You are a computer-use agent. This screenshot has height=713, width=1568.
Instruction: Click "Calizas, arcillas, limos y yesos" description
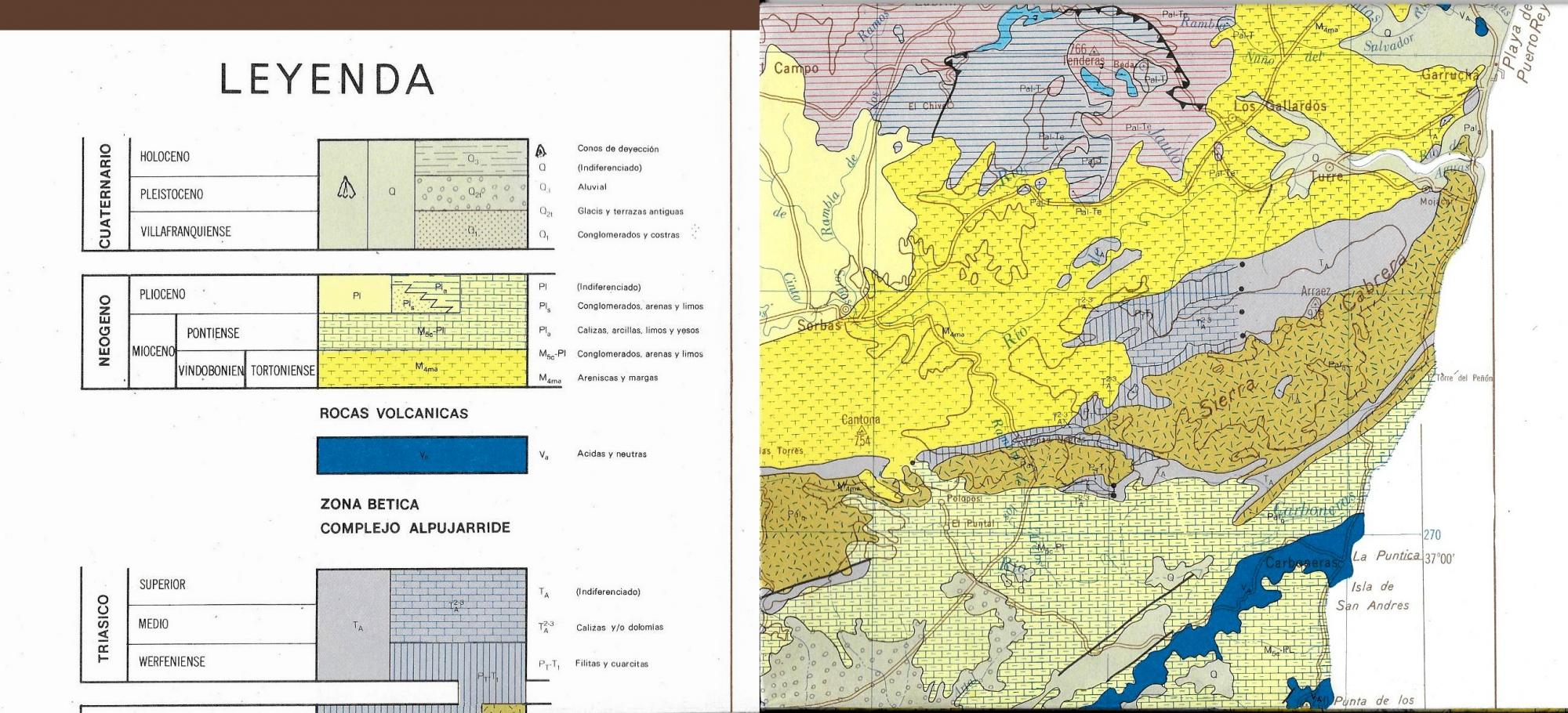[x=638, y=331]
